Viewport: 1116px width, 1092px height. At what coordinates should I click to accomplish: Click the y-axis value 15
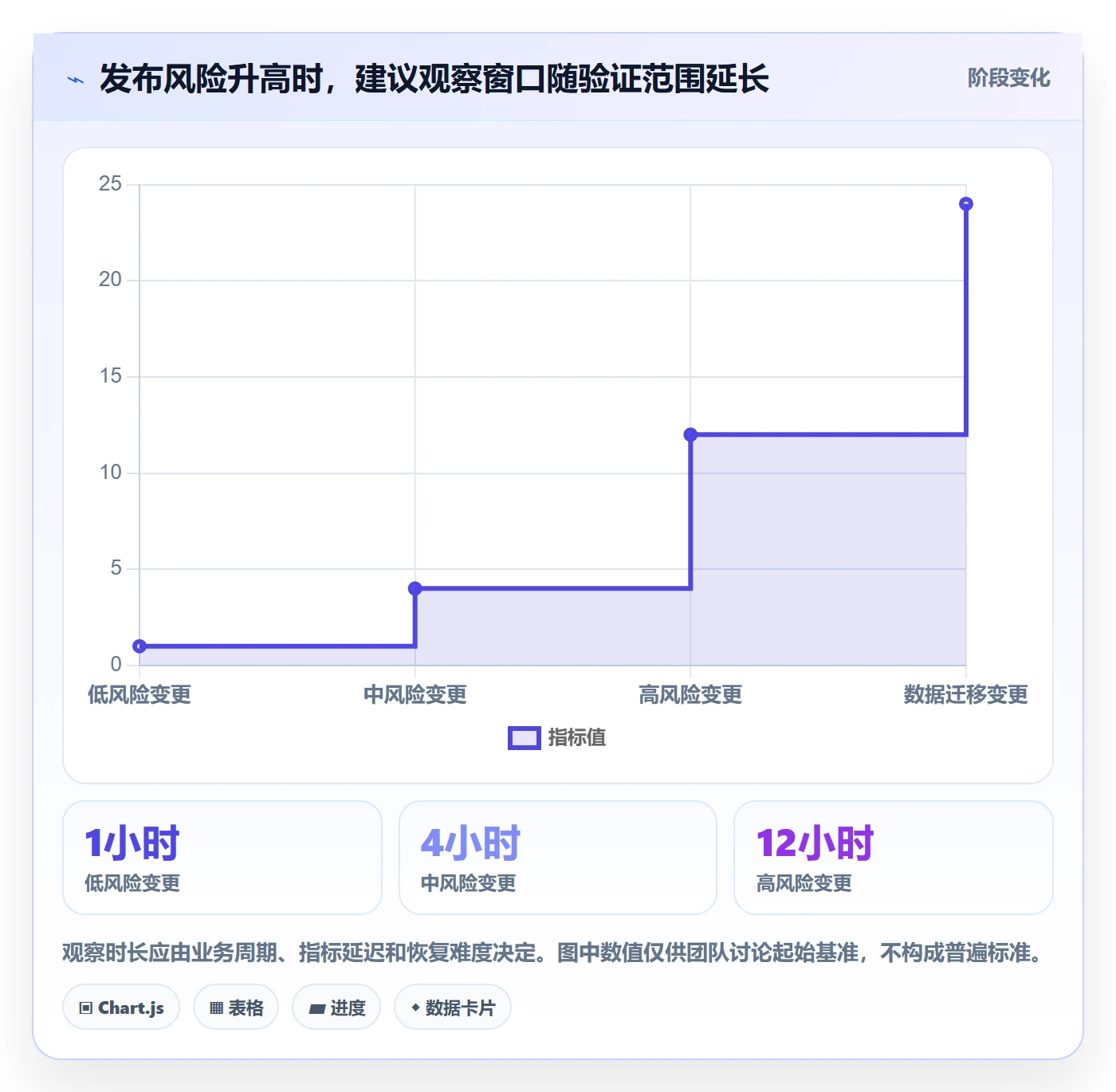(110, 376)
